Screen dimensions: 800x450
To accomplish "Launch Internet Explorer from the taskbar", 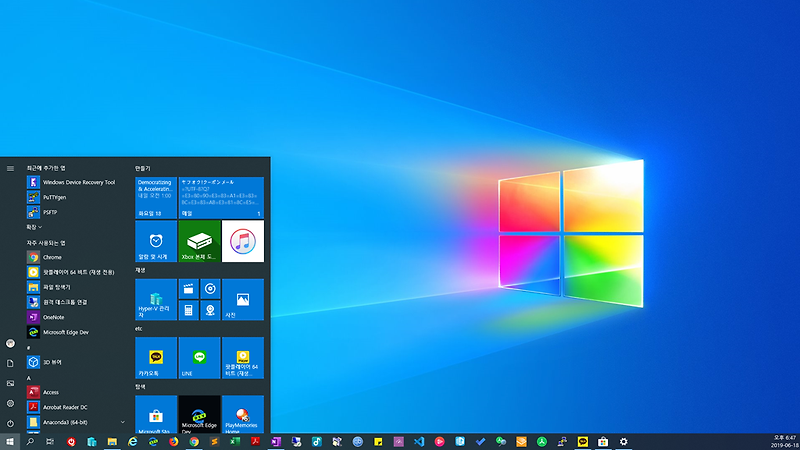I will [133, 442].
